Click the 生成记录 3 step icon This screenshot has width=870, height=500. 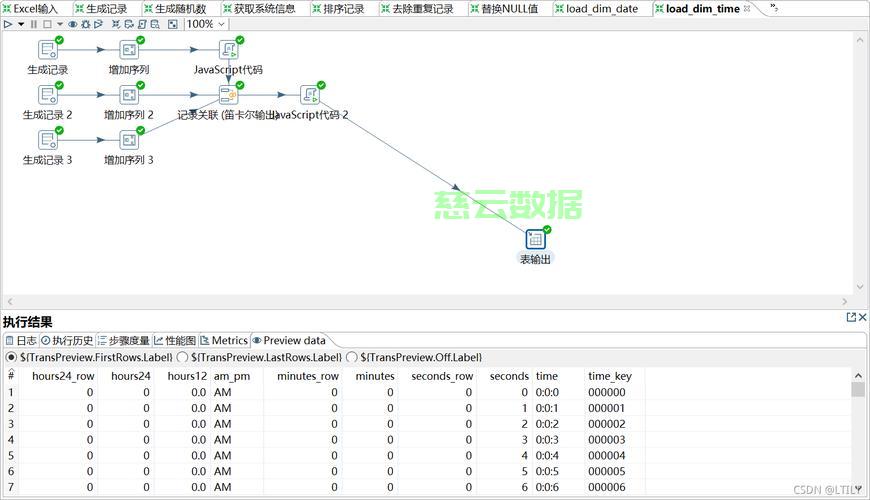[47, 140]
